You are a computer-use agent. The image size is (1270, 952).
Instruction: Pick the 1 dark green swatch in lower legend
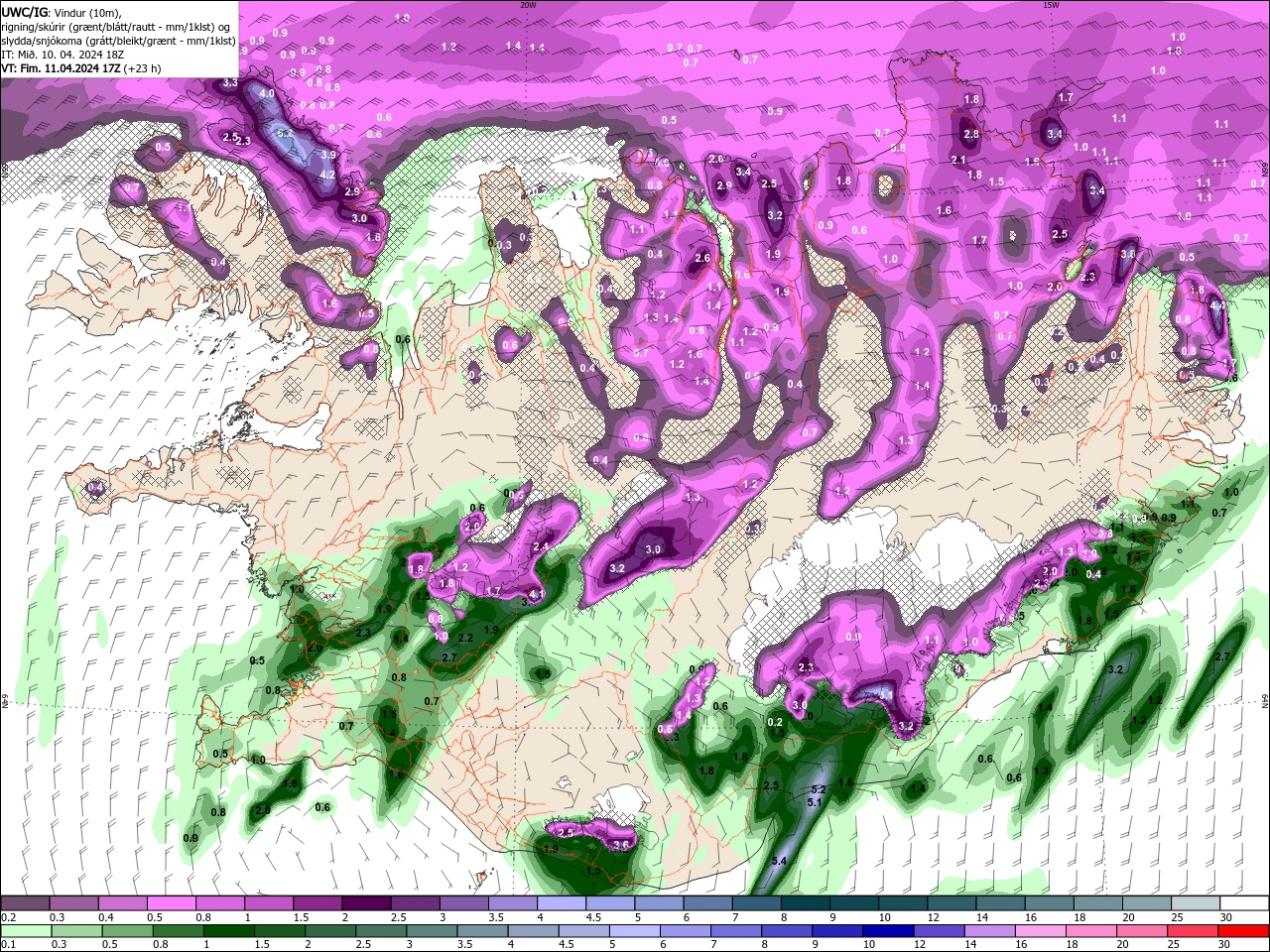tap(228, 931)
